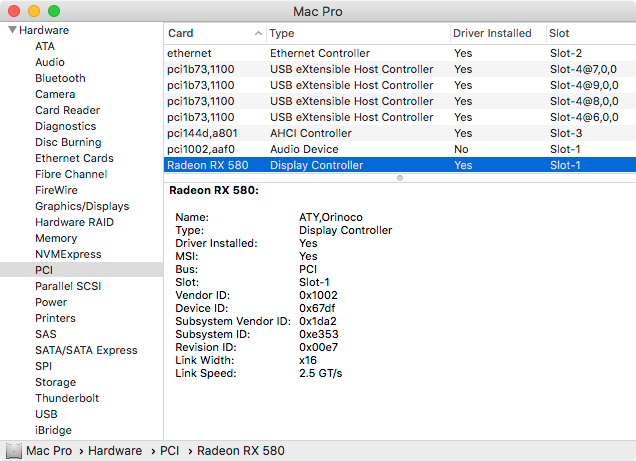Open Hardware RAID section
Screen dimensions: 636x461
coord(74,222)
